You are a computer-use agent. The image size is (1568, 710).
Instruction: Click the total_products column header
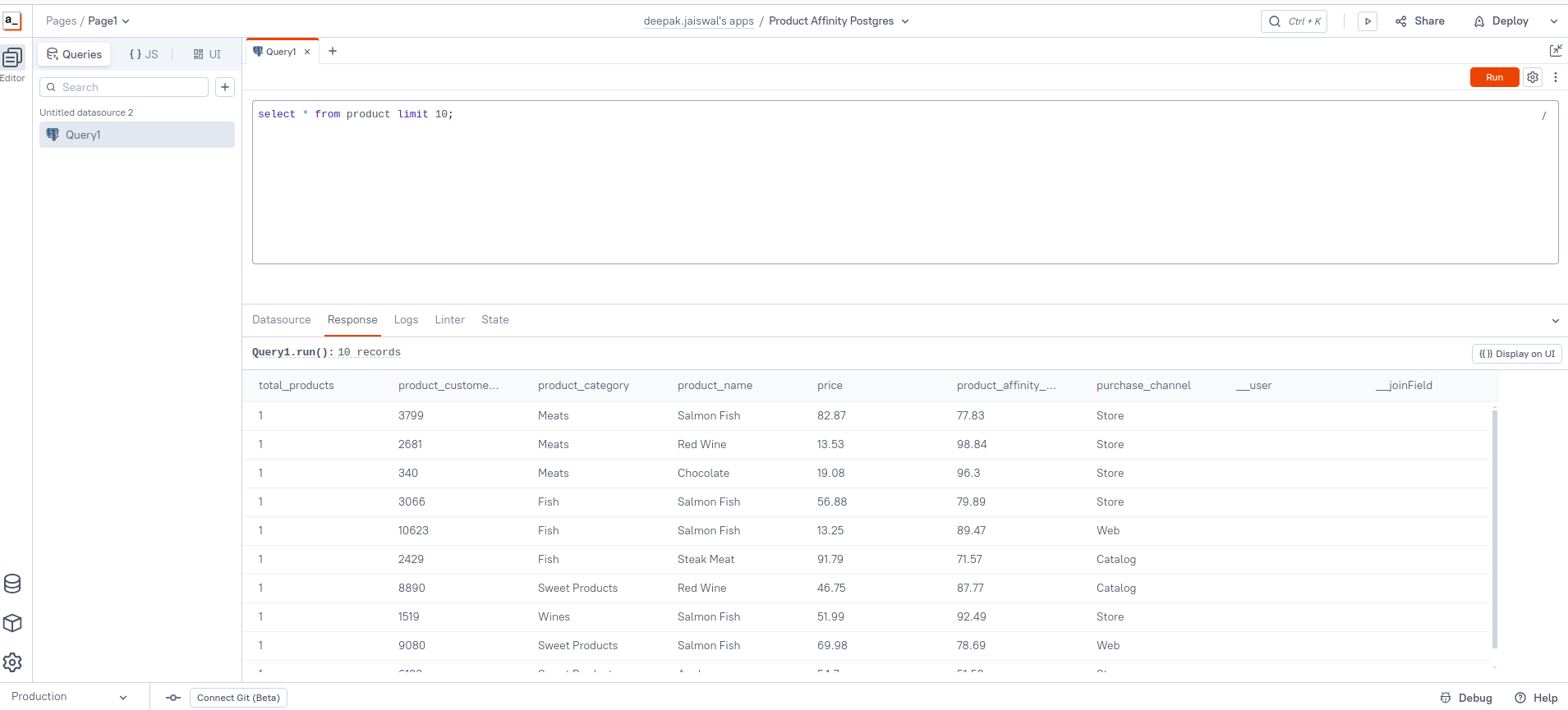[297, 386]
